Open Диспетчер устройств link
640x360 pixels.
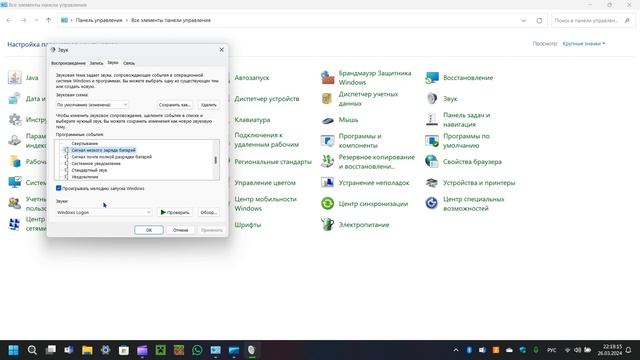[267, 99]
